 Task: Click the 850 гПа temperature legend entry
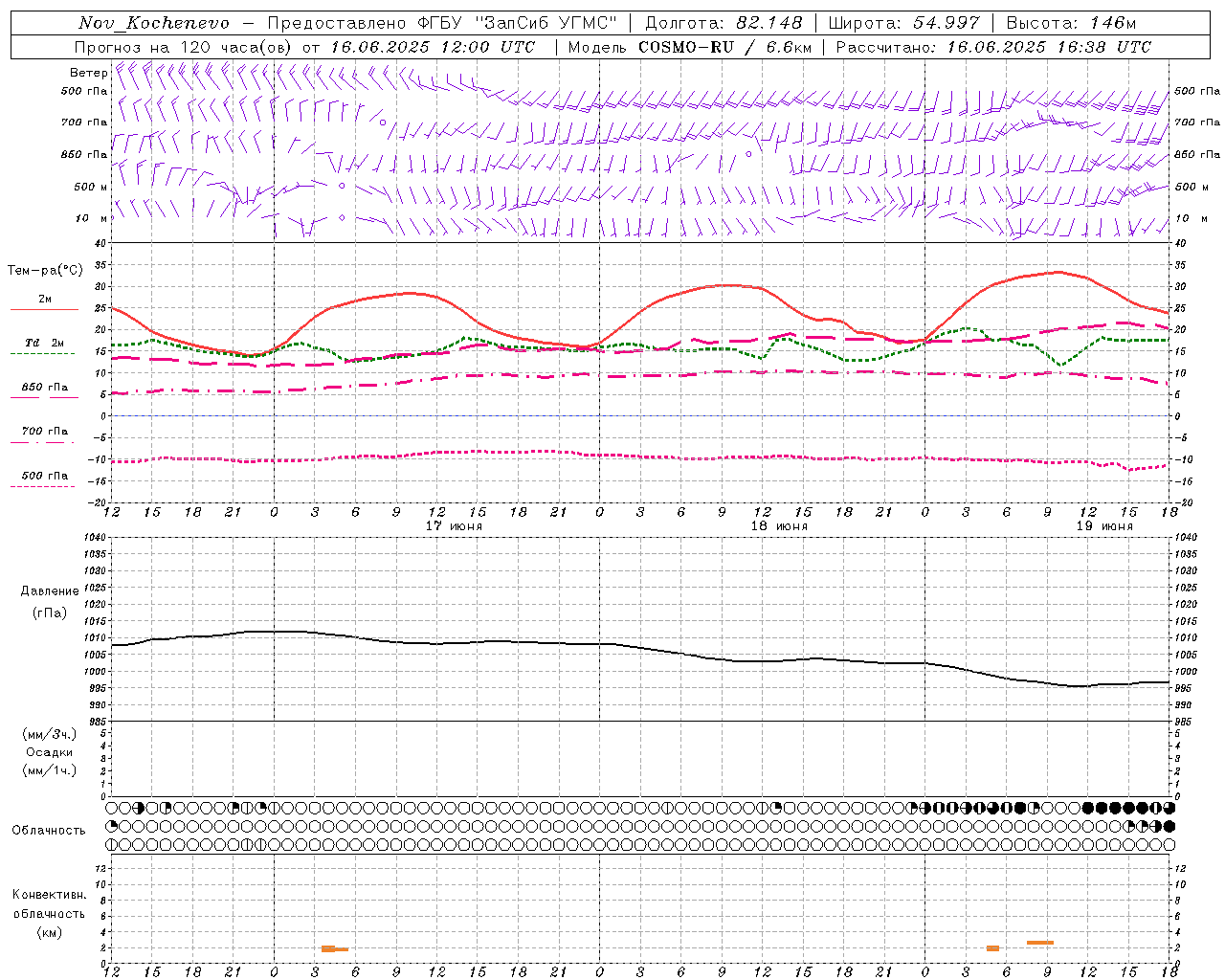click(x=45, y=388)
